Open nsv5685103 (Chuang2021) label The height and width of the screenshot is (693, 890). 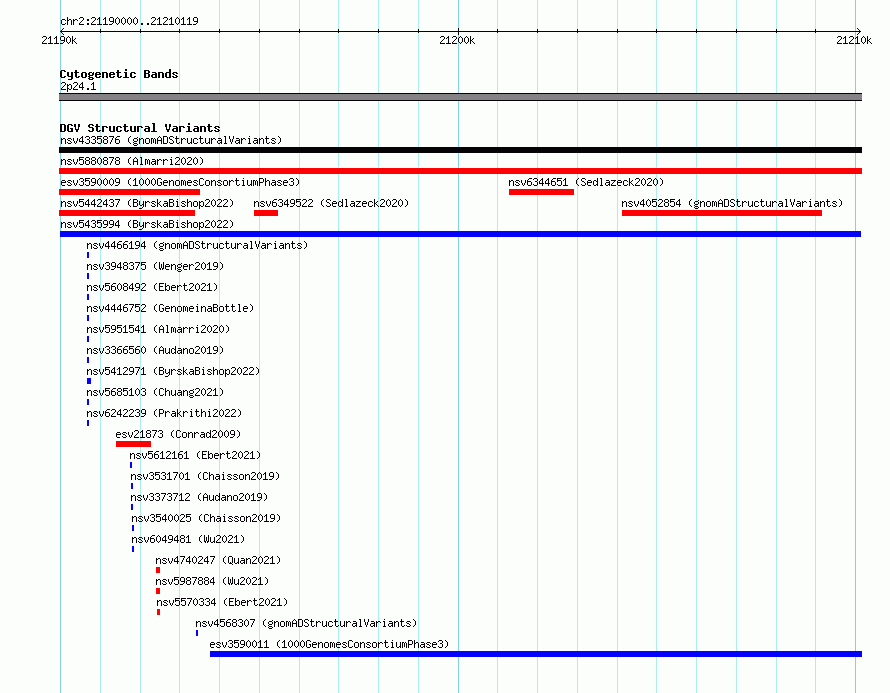155,392
